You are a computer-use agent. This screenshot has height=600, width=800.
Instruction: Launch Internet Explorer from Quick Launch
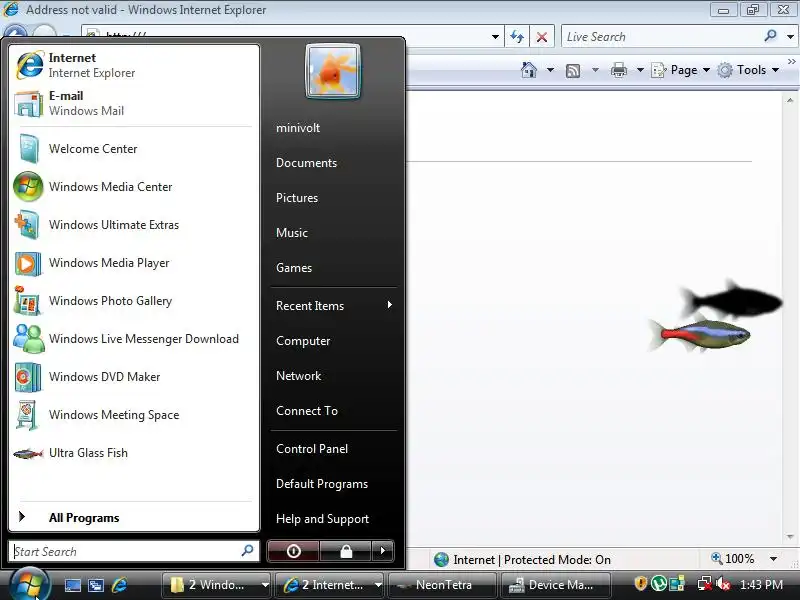(x=119, y=585)
